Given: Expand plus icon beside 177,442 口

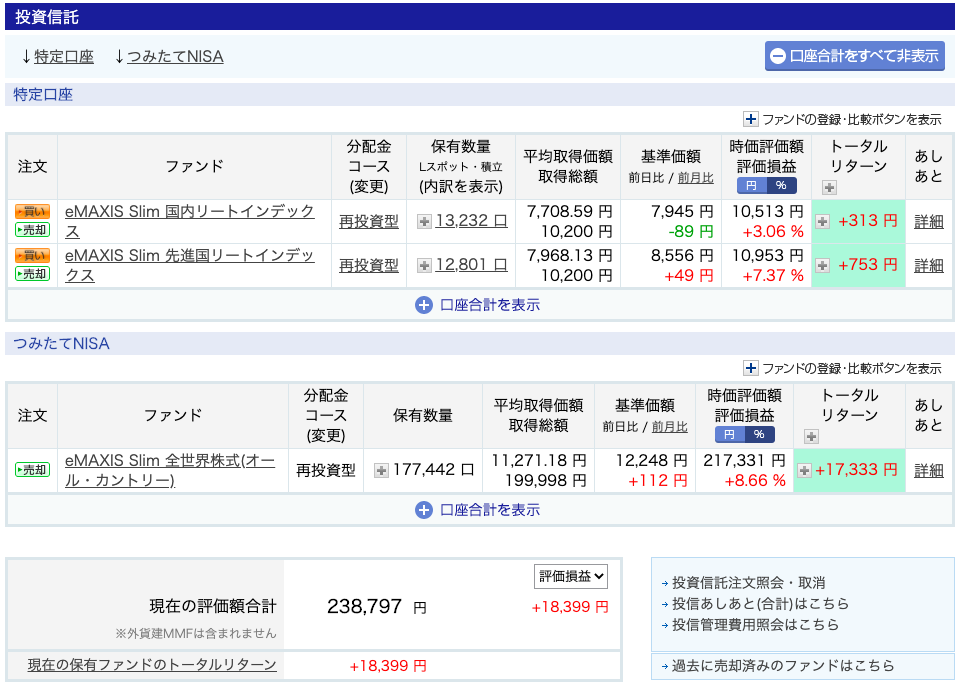Looking at the screenshot, I should [381, 470].
